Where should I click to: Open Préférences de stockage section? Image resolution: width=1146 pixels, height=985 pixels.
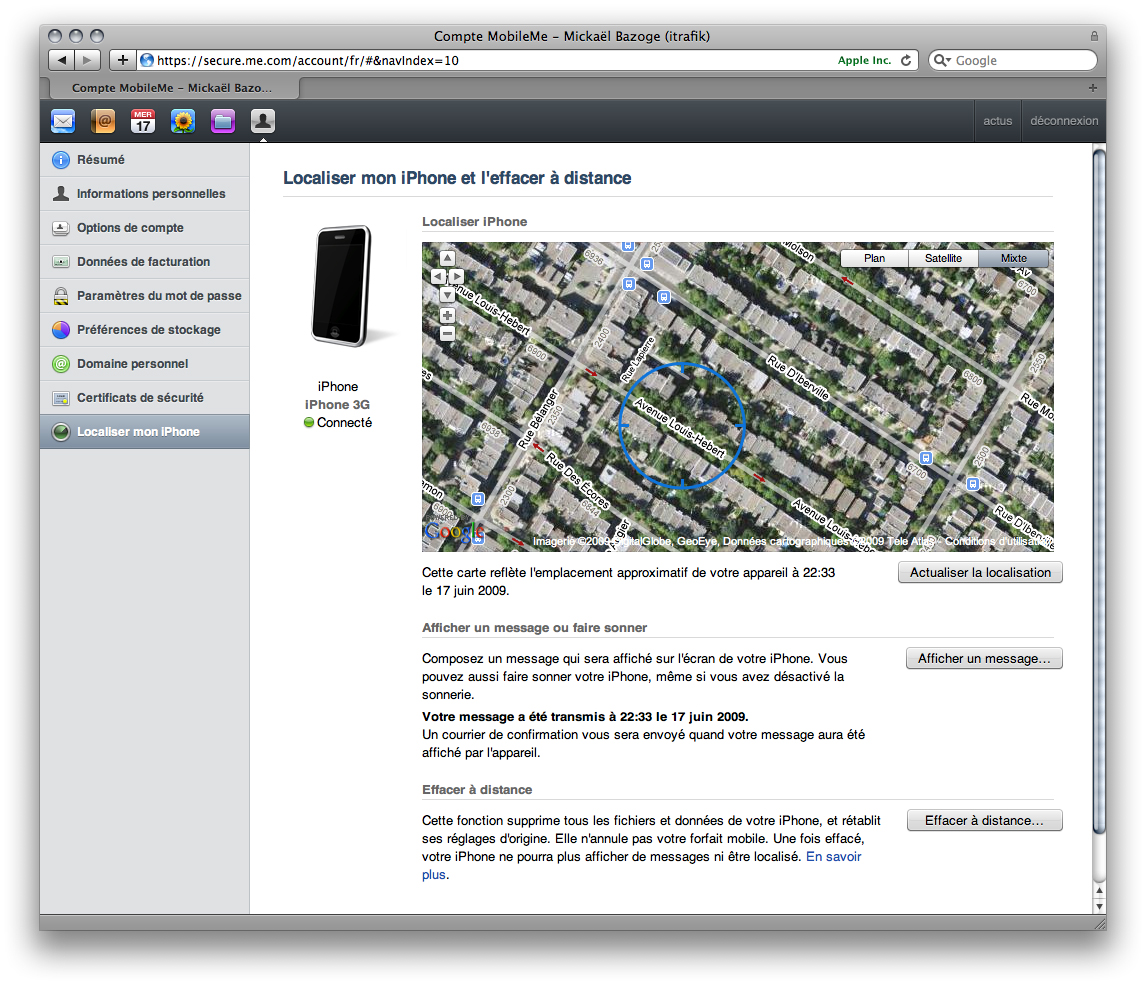coord(145,330)
